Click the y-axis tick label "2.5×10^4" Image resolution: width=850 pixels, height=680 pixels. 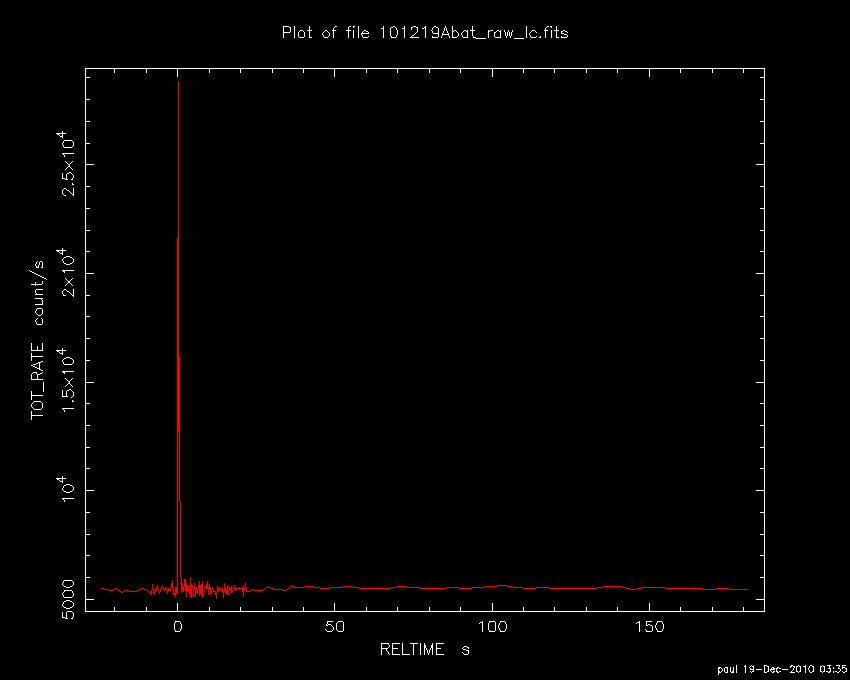(x=67, y=163)
